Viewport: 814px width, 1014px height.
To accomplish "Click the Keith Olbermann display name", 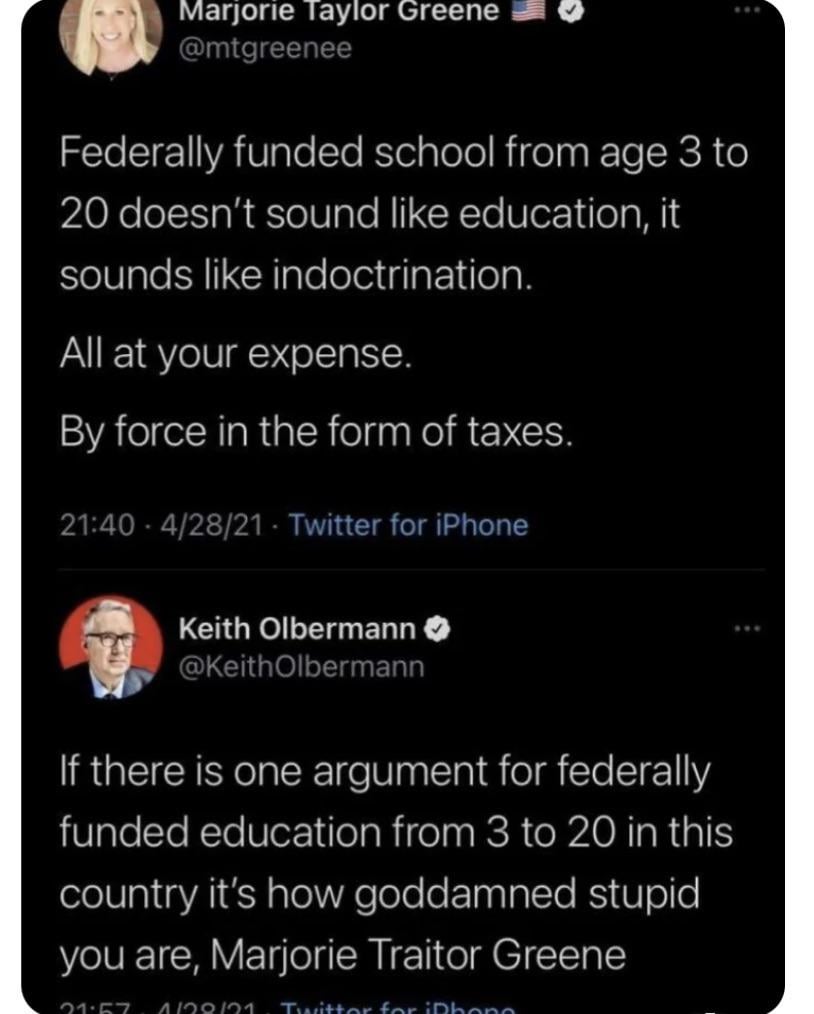I will (297, 629).
